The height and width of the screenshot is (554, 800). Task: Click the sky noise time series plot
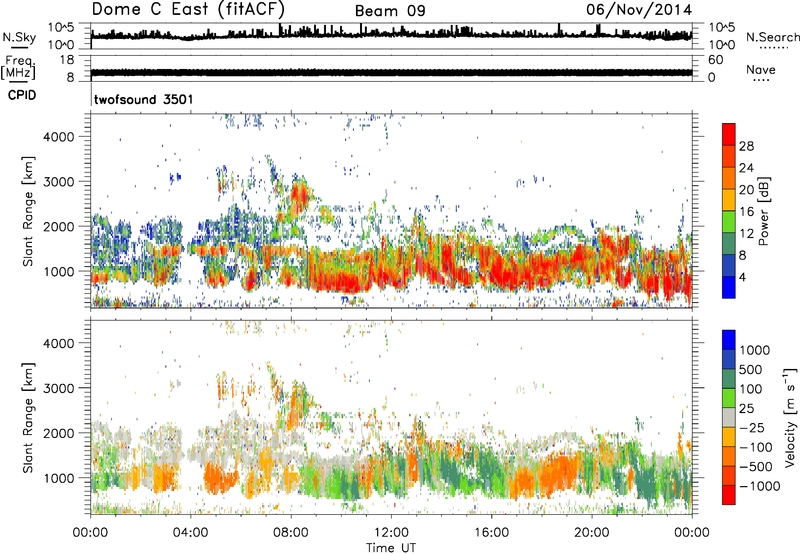(x=391, y=35)
